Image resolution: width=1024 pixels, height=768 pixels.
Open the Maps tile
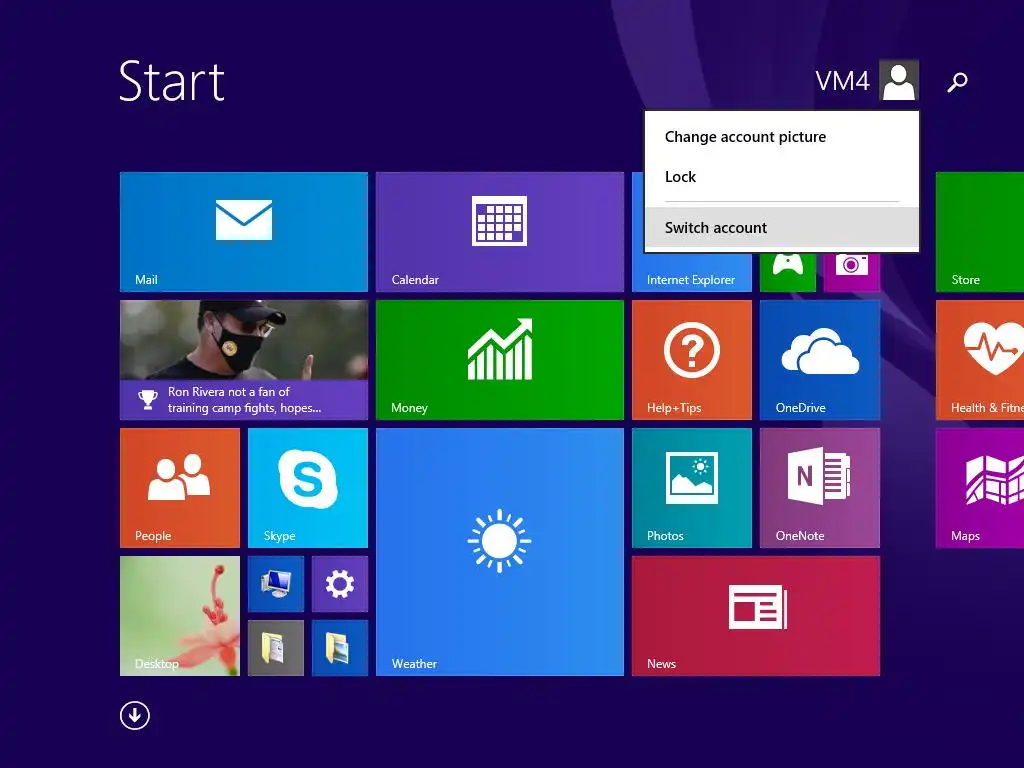(x=980, y=488)
